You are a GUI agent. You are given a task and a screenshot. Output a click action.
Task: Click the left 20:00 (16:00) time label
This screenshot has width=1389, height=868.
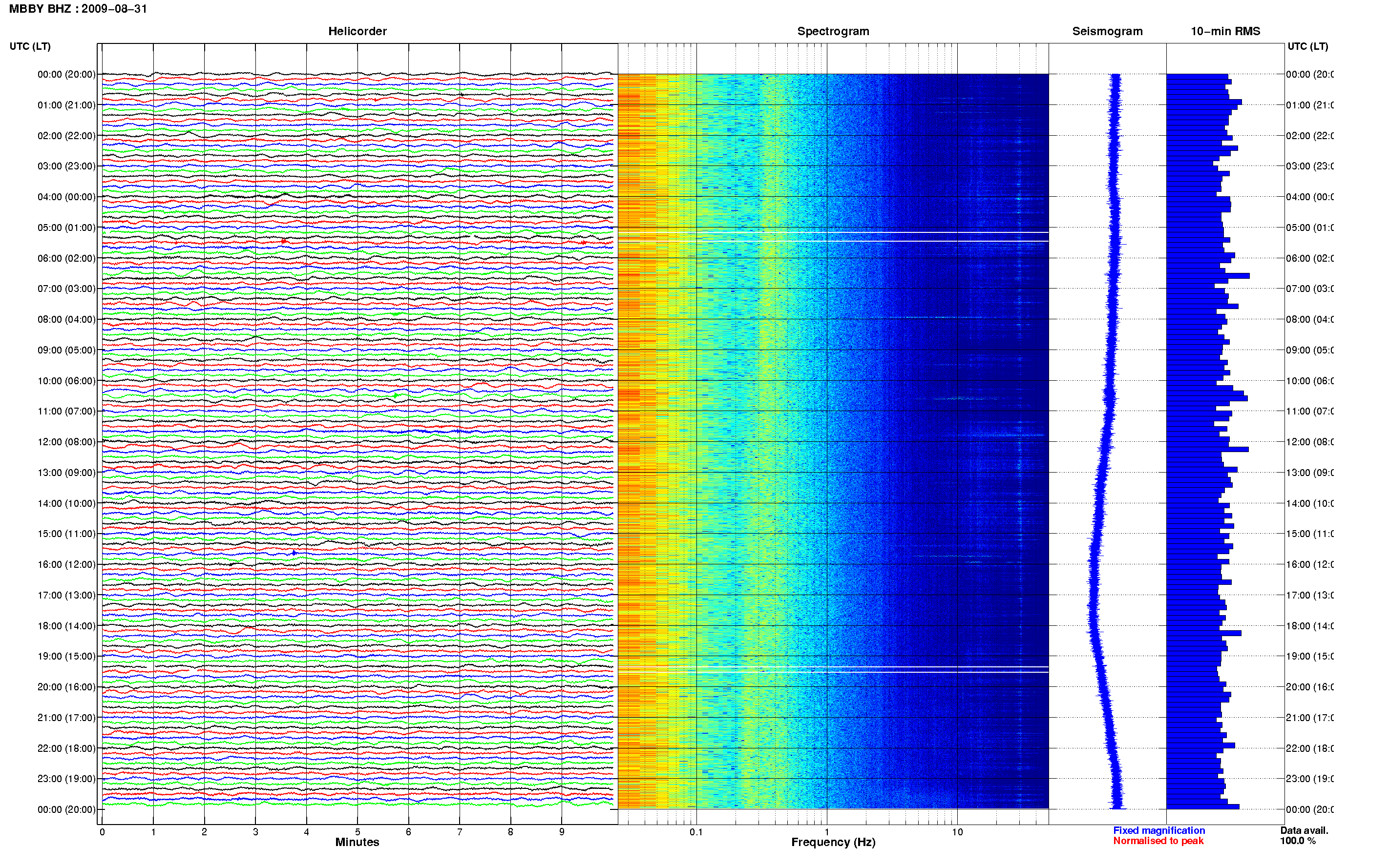pos(66,687)
